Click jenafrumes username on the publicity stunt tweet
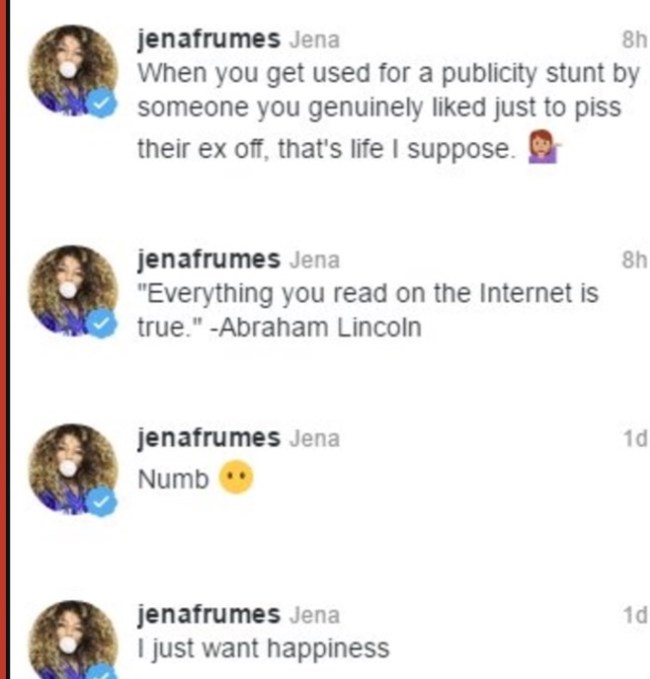The image size is (650, 679). [208, 40]
